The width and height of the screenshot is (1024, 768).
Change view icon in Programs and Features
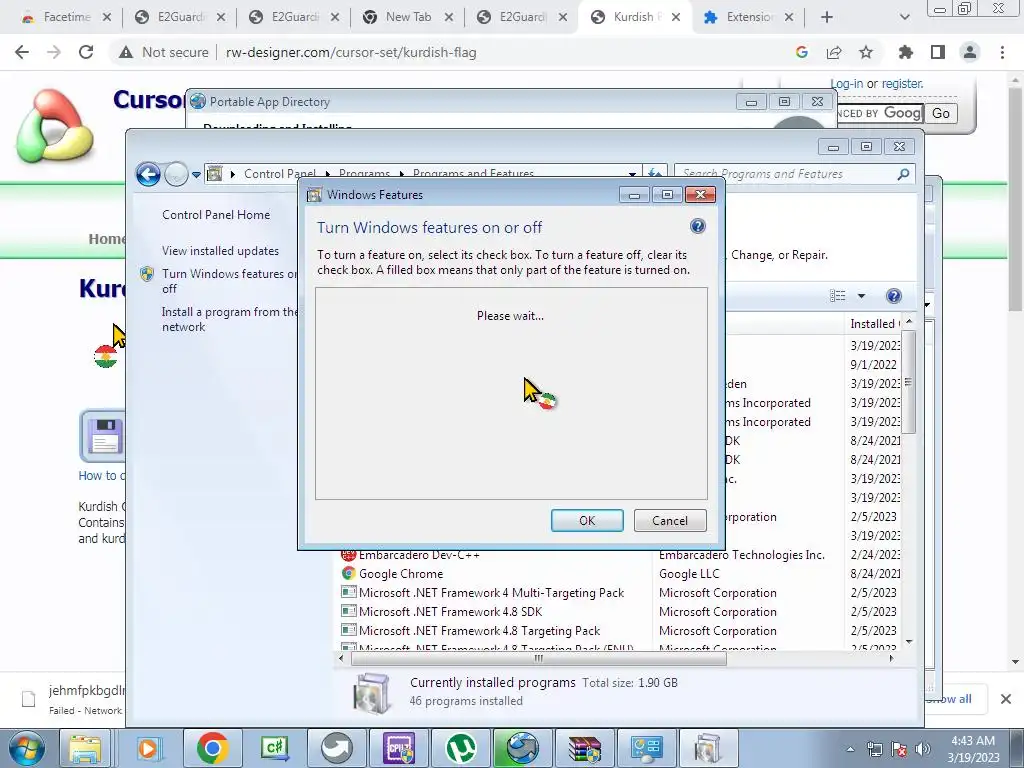(x=838, y=296)
